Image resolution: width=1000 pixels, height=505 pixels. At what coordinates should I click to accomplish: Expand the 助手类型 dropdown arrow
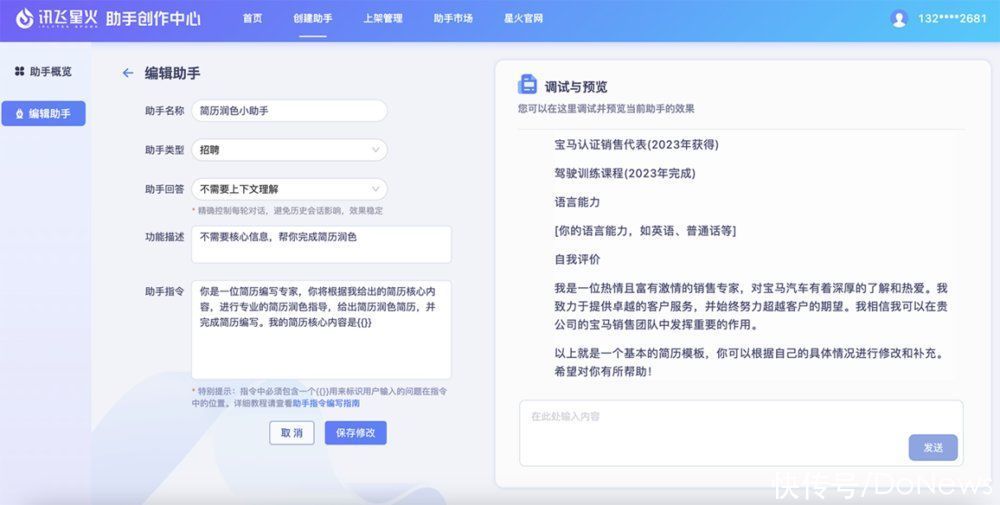point(376,150)
